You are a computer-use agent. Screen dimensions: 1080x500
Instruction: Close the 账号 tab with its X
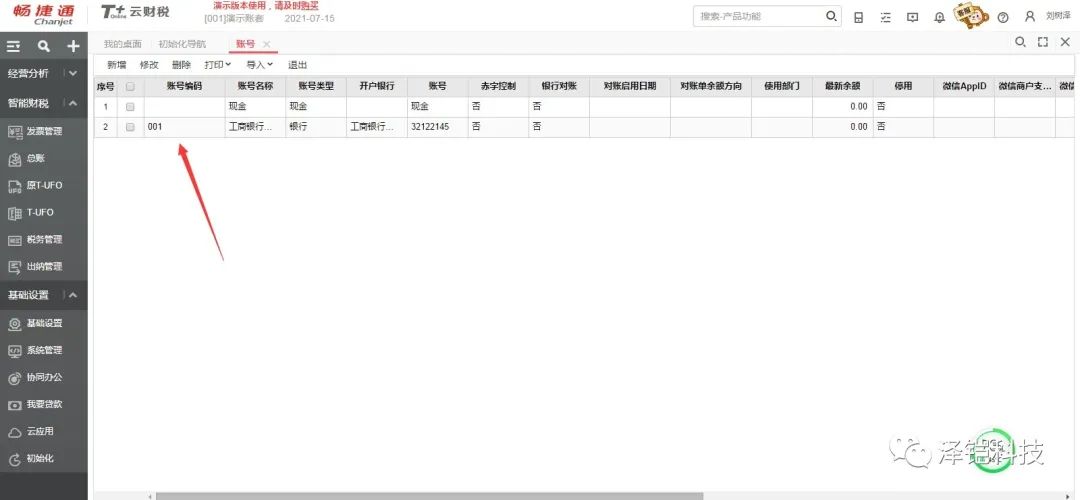click(267, 44)
